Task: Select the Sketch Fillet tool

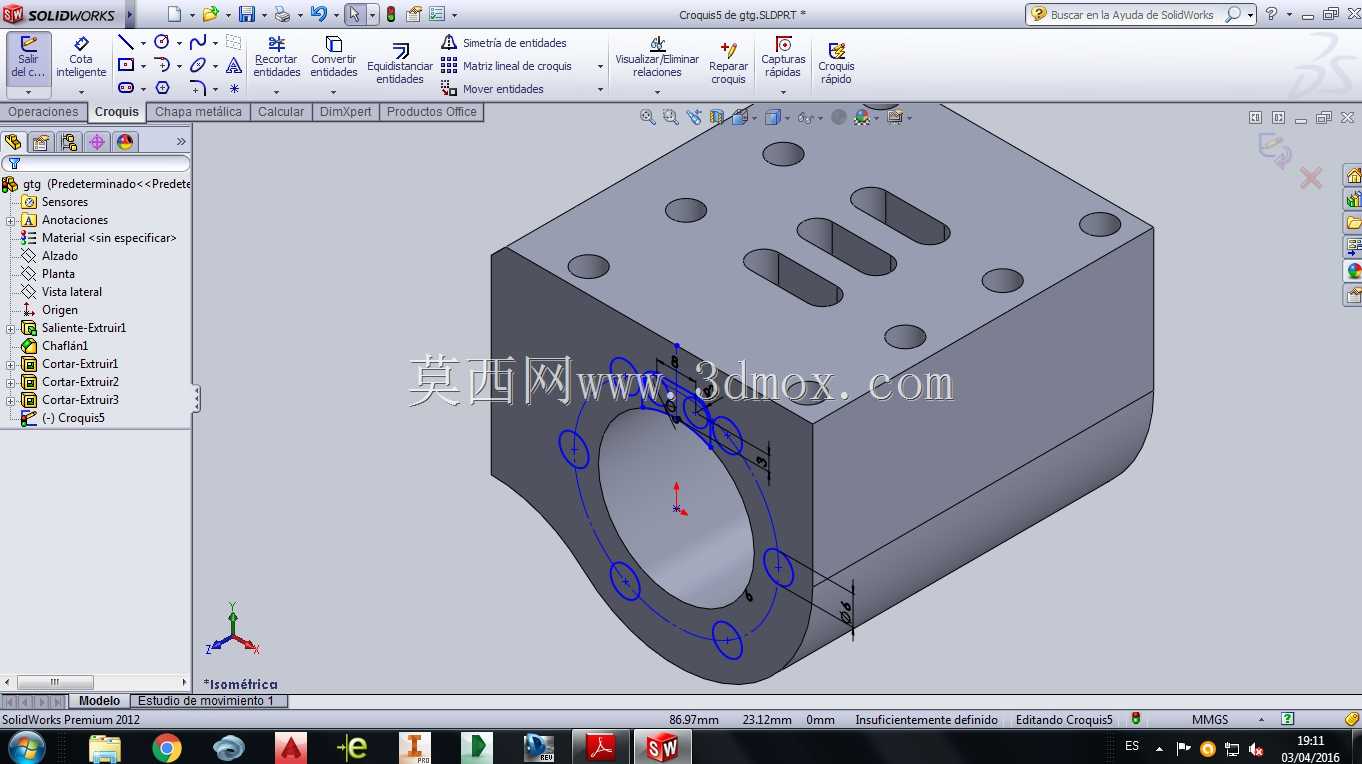Action: [x=198, y=88]
